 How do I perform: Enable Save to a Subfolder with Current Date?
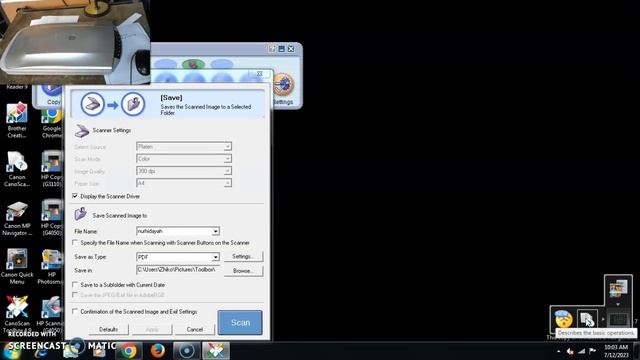[75, 285]
